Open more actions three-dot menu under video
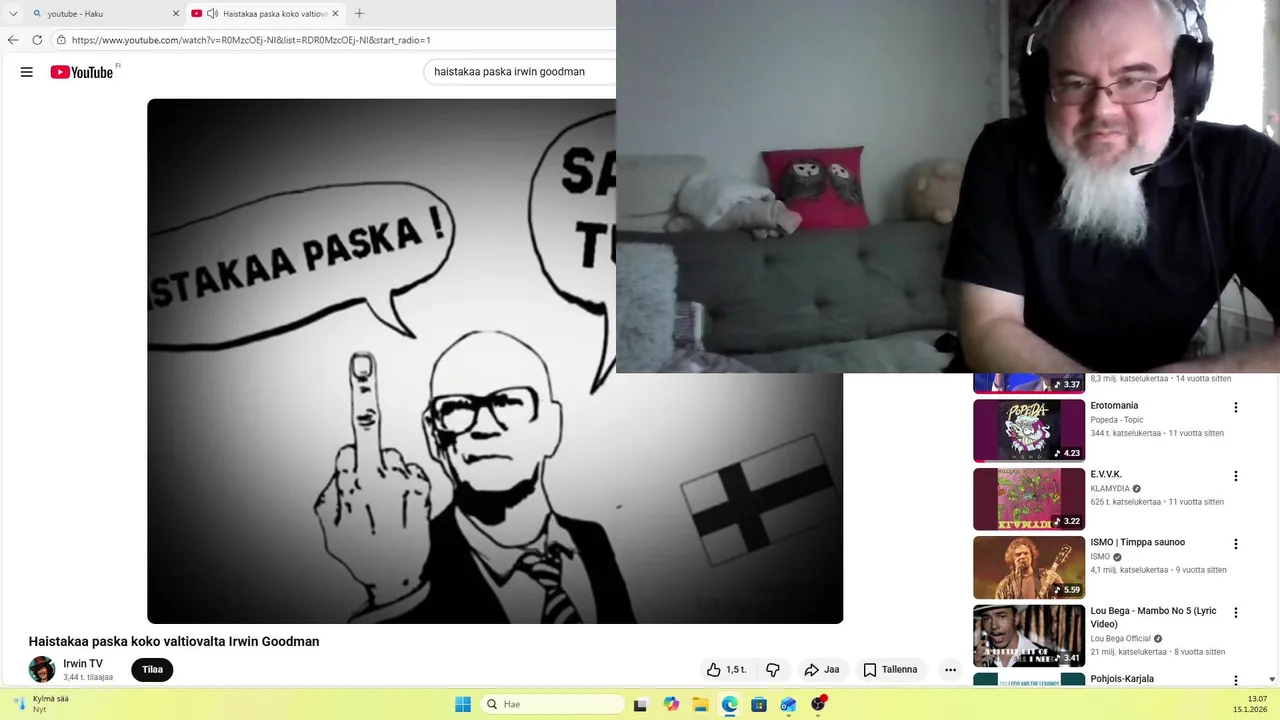The height and width of the screenshot is (720, 1280). [950, 670]
